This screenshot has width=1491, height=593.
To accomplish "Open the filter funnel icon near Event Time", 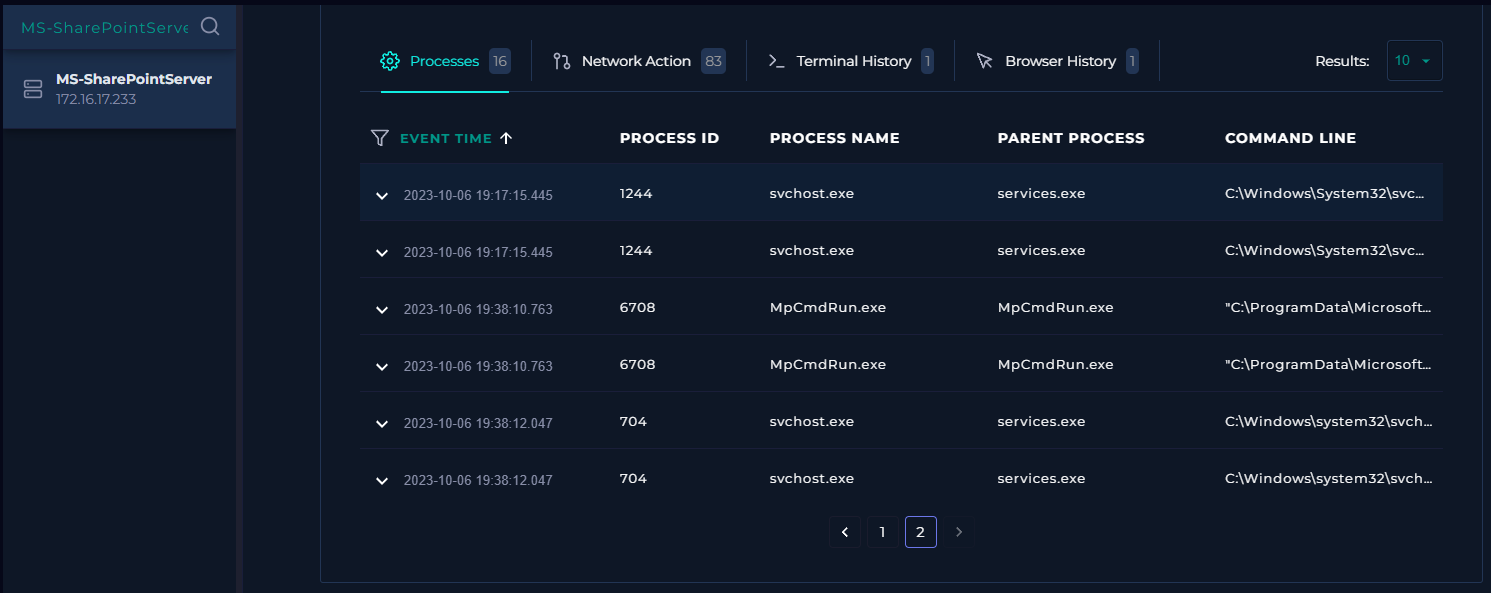I will click(379, 138).
